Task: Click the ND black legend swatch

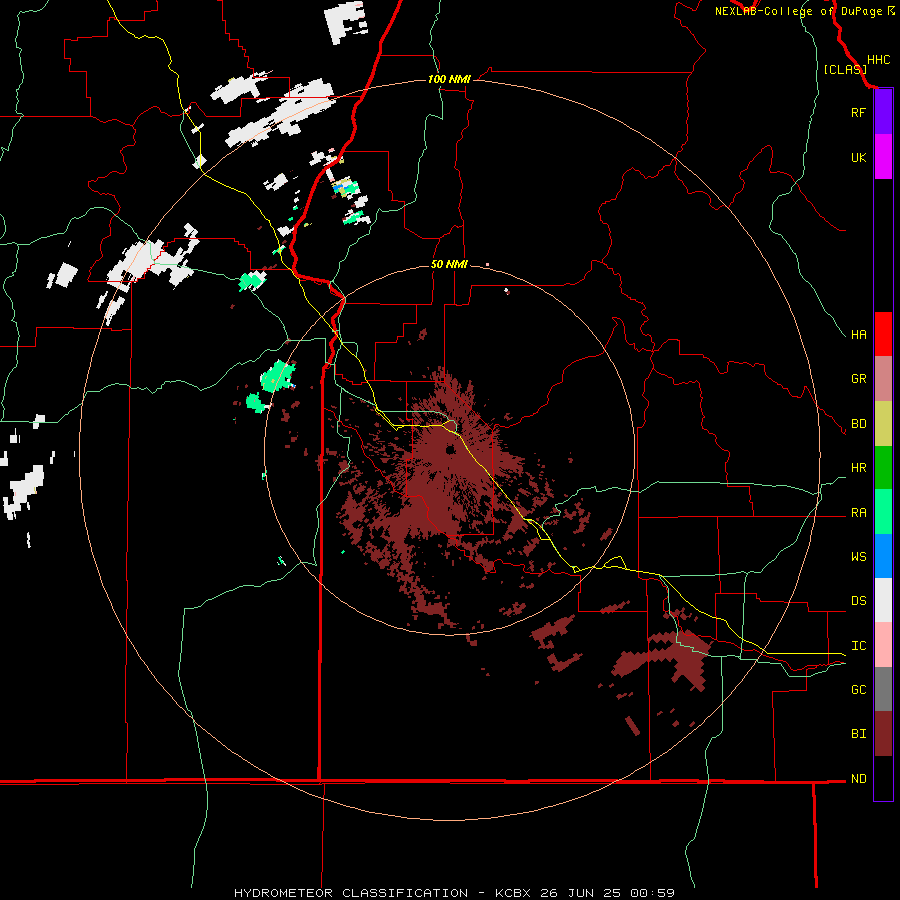Action: tap(883, 778)
